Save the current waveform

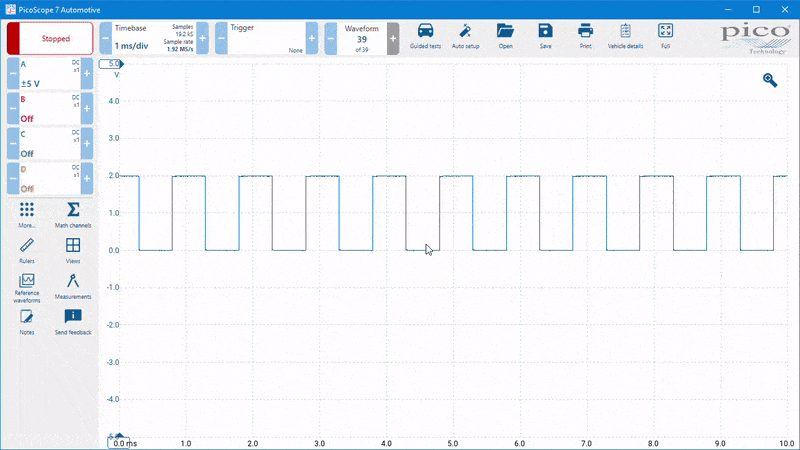[x=545, y=36]
